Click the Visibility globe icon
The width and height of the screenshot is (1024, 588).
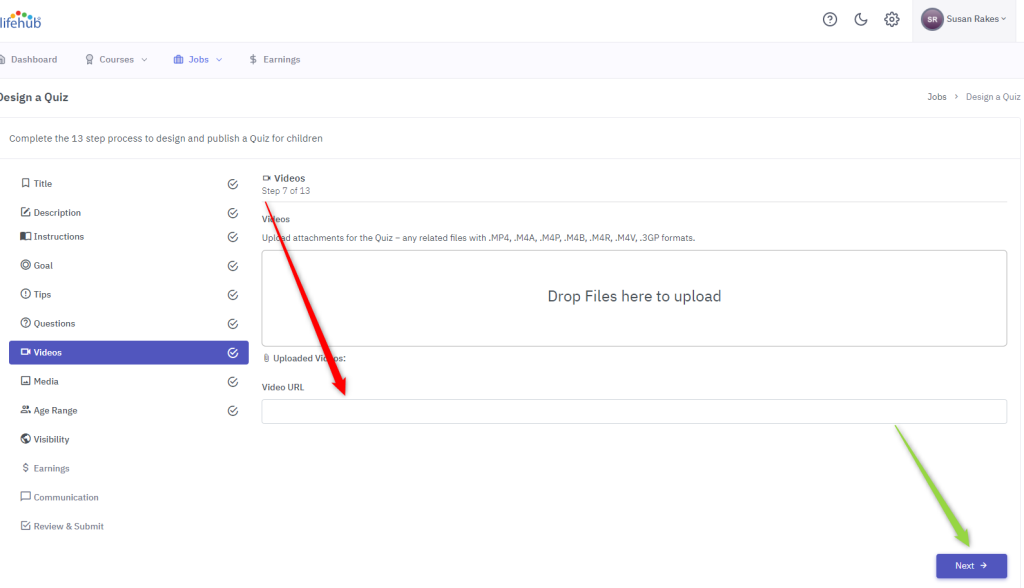point(25,439)
